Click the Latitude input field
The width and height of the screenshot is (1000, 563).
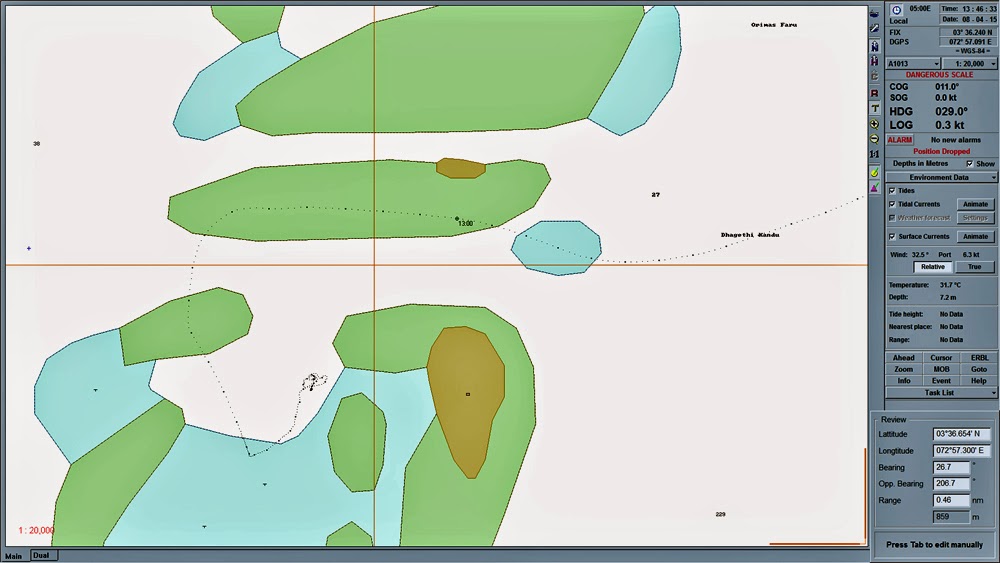coord(962,434)
